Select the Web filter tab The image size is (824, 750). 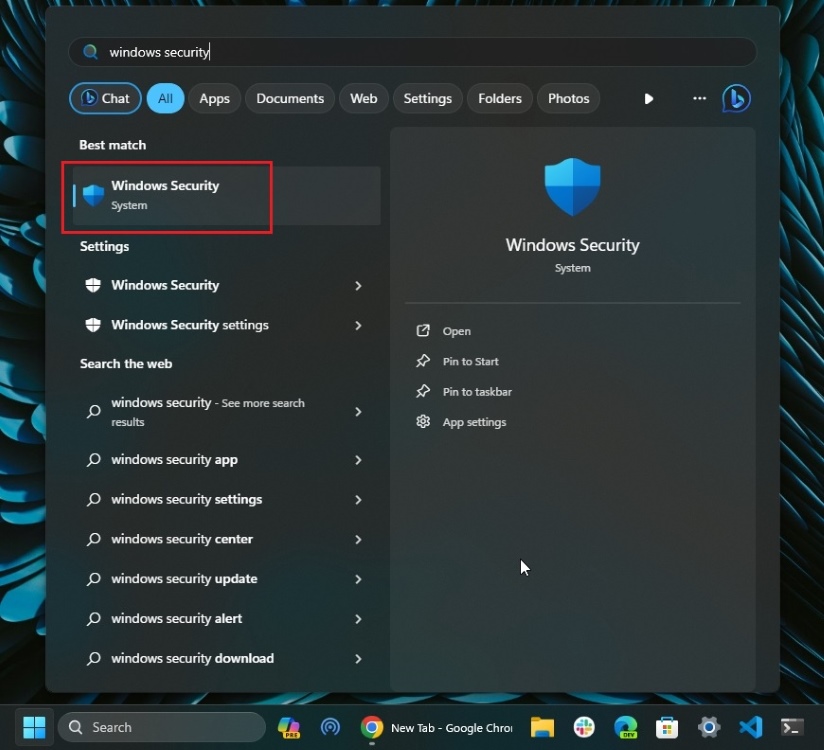(364, 98)
